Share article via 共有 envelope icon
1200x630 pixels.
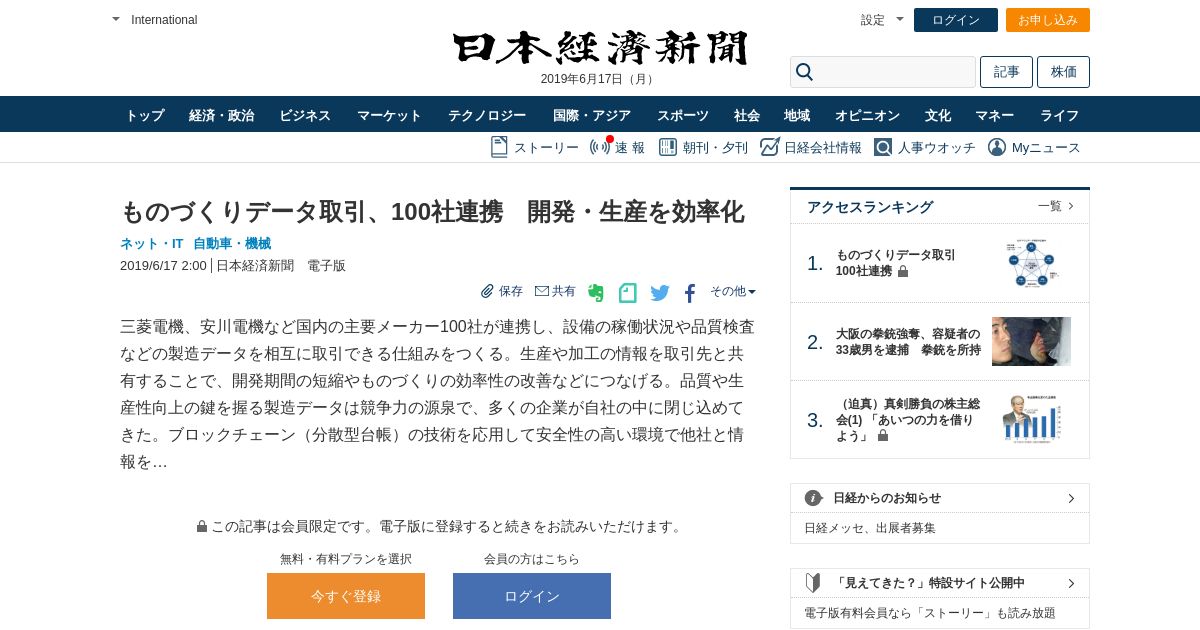click(x=542, y=291)
